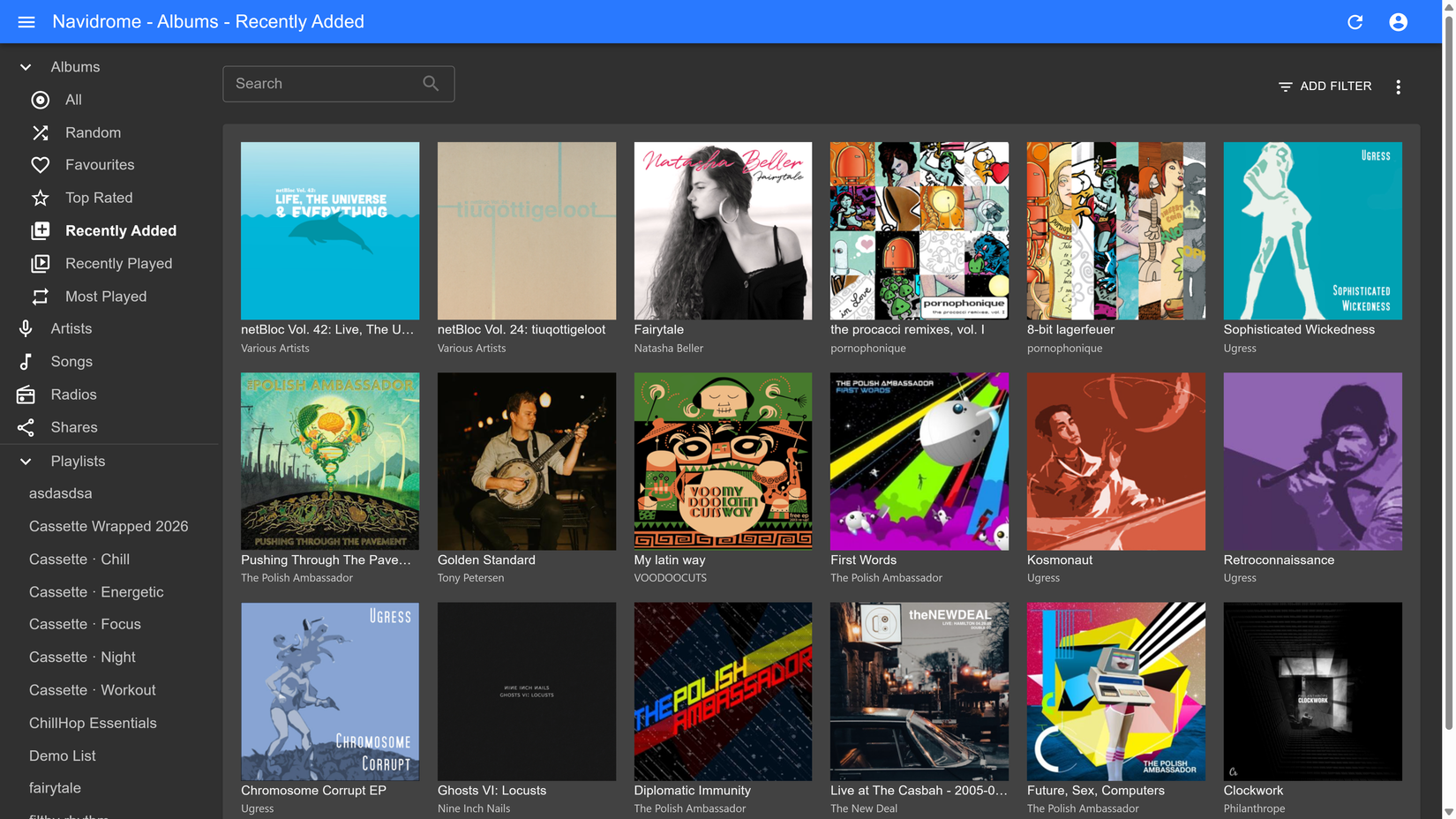The width and height of the screenshot is (1456, 819).
Task: Click the VOODOOCUTS artist name
Action: (x=671, y=578)
